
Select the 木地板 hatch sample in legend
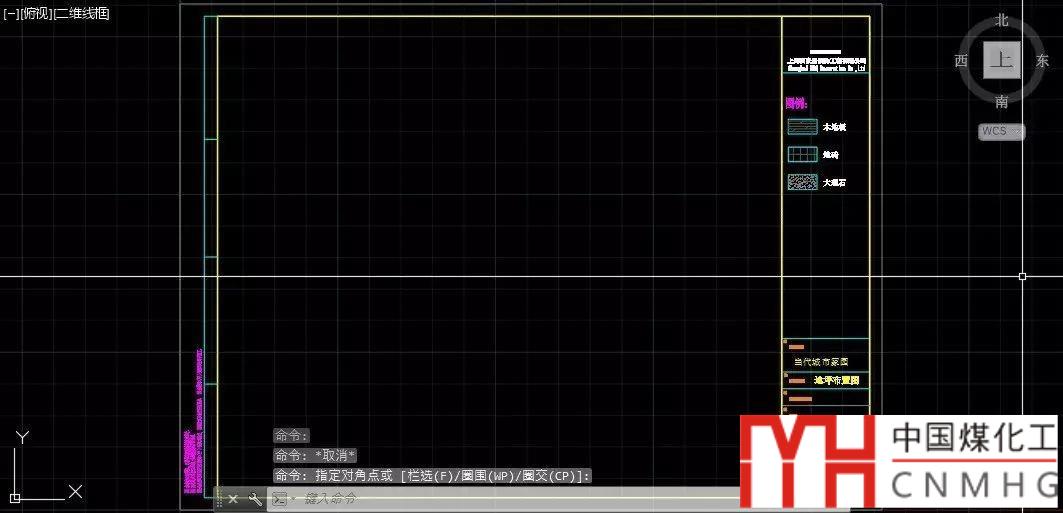click(803, 127)
